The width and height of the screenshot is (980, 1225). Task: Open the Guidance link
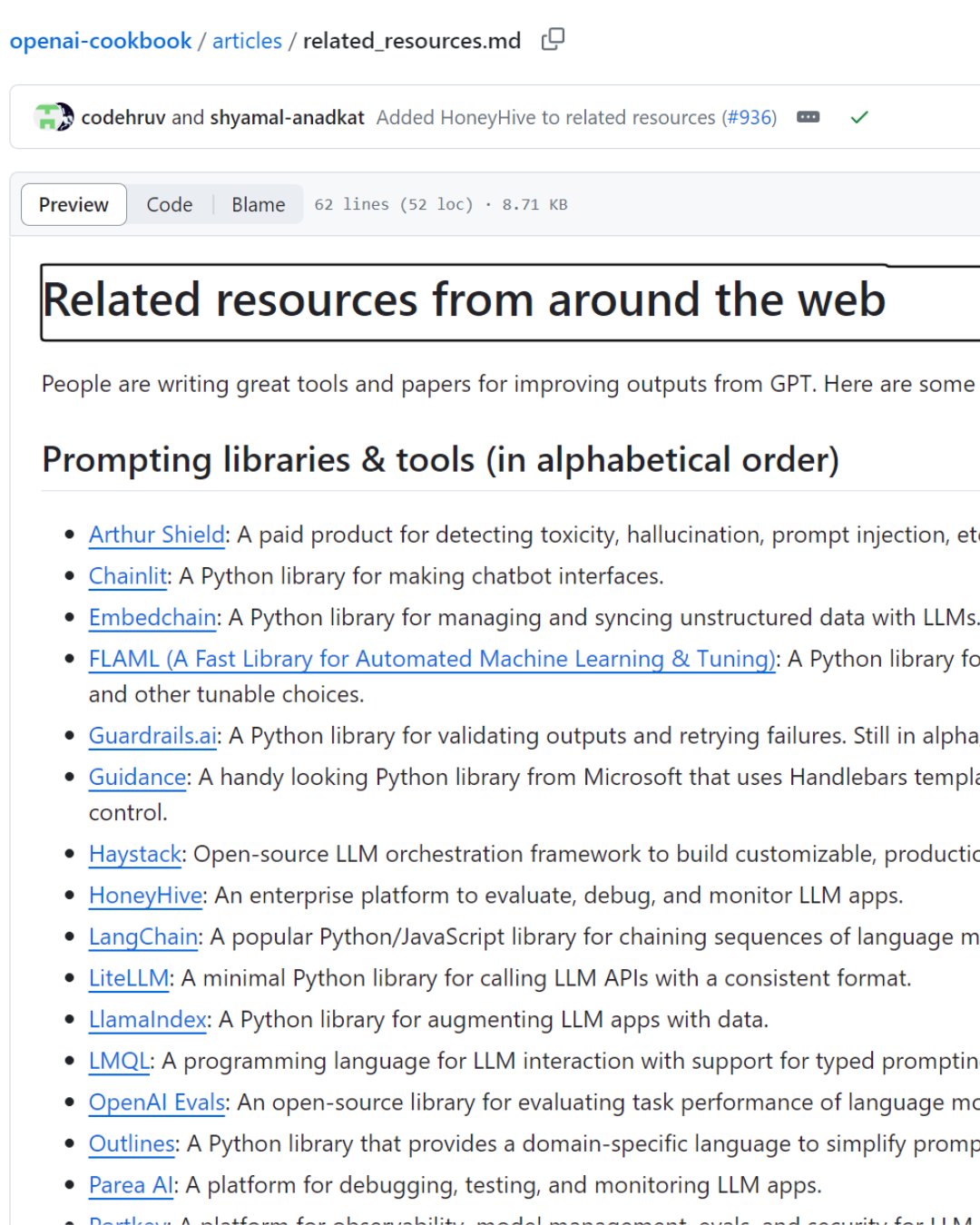click(138, 778)
